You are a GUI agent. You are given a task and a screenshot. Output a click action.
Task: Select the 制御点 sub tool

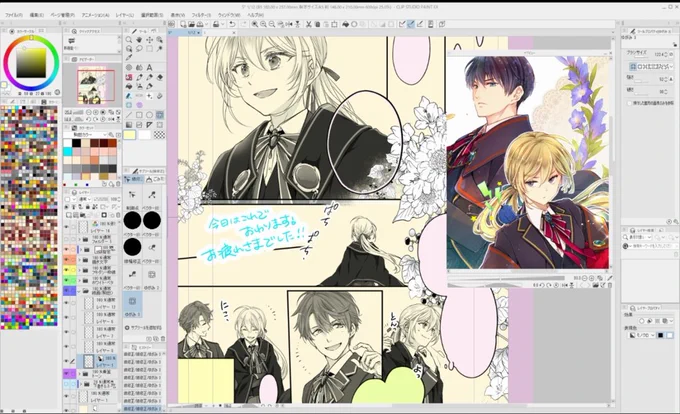[132, 198]
